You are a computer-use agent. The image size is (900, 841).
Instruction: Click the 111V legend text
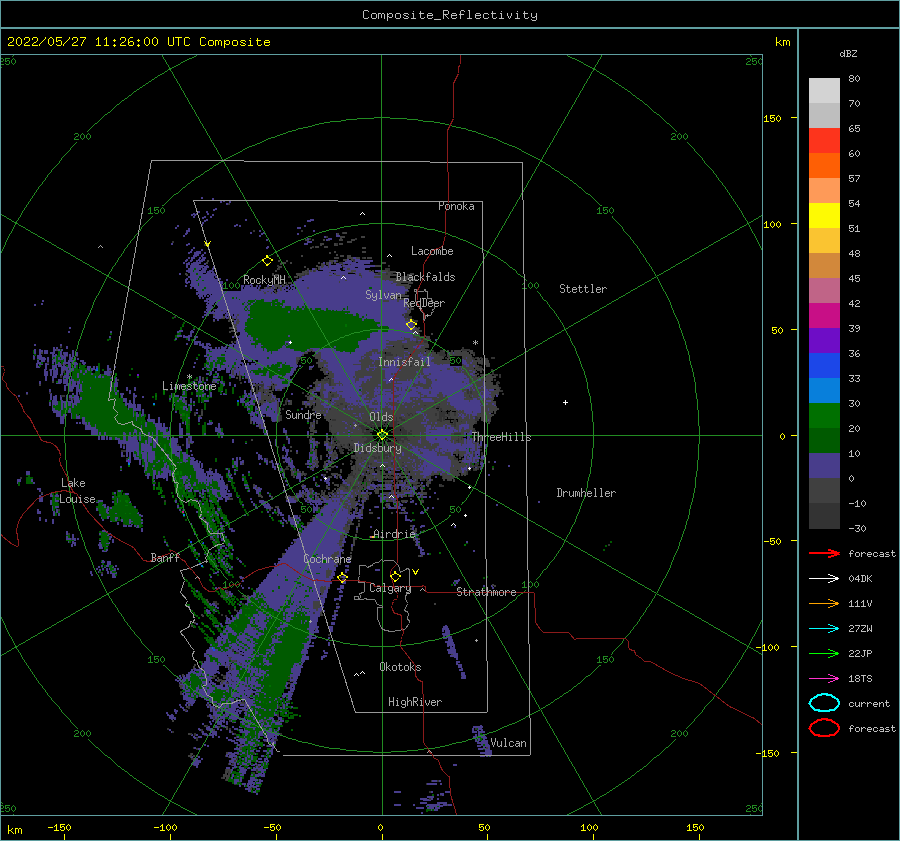coord(860,603)
